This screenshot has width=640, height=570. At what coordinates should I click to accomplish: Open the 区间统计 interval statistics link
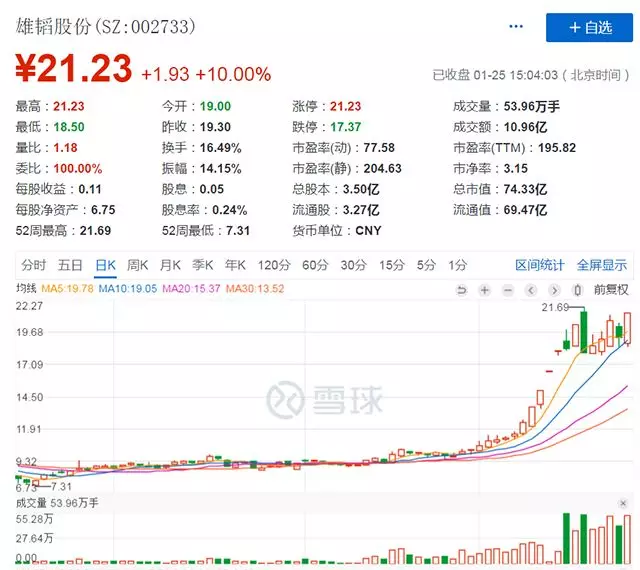tap(540, 265)
